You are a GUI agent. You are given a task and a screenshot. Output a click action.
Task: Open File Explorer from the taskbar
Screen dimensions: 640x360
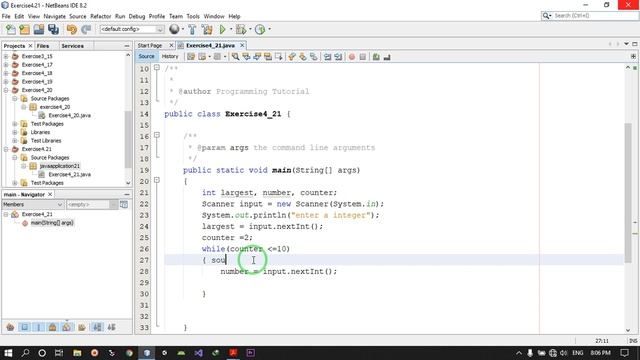point(77,353)
